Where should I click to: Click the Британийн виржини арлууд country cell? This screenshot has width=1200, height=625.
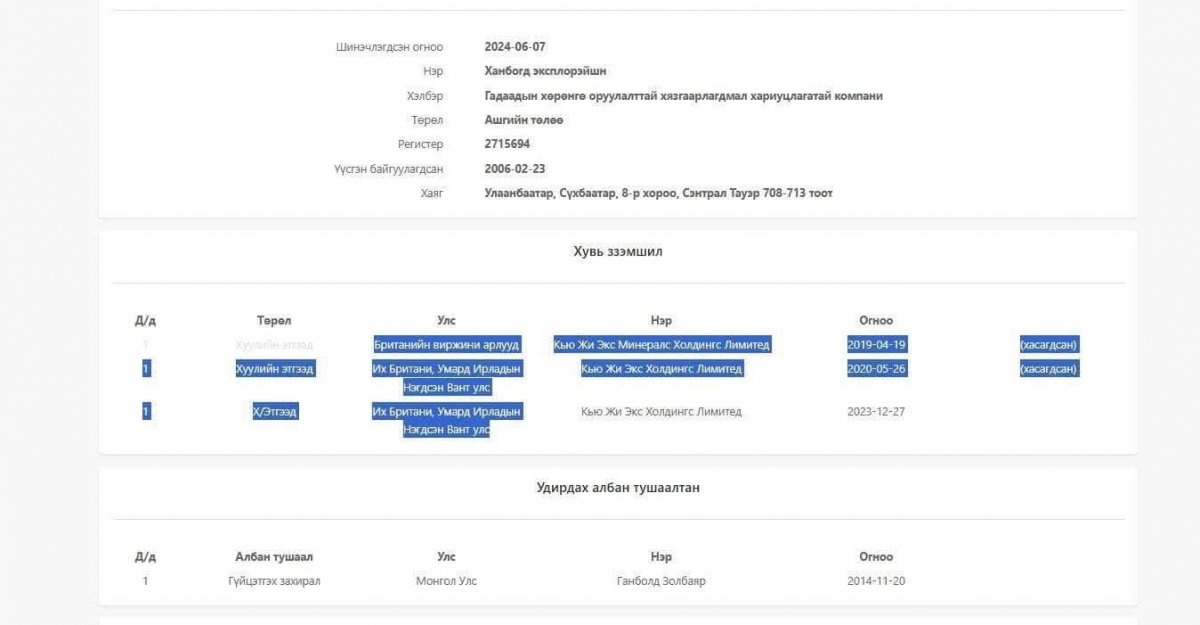tap(446, 345)
